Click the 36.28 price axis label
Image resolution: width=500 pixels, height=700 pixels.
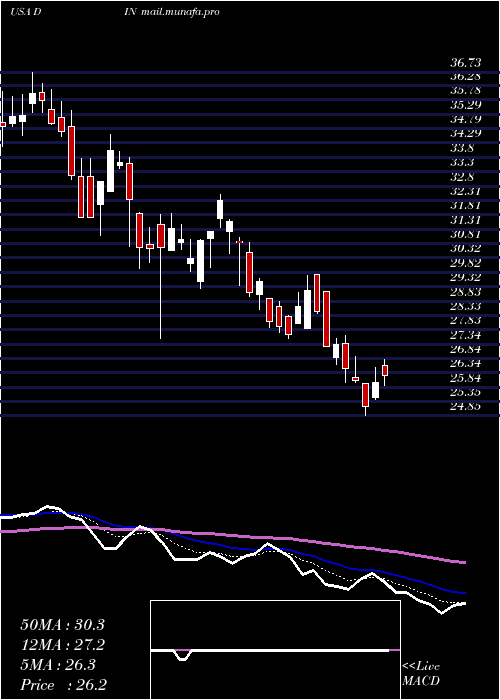[465, 76]
